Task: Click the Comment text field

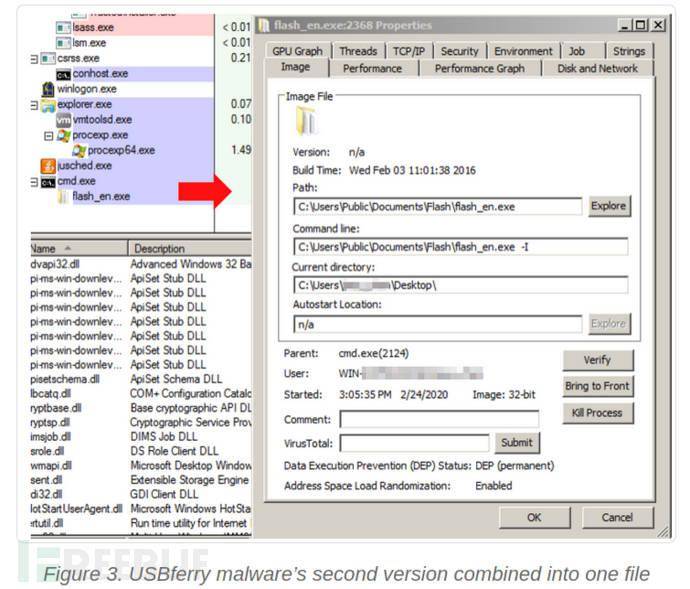Action: point(439,419)
